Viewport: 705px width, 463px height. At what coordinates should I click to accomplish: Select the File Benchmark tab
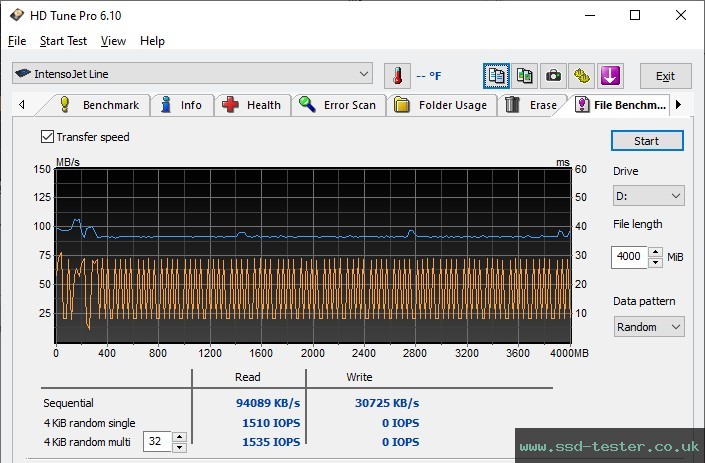[621, 105]
